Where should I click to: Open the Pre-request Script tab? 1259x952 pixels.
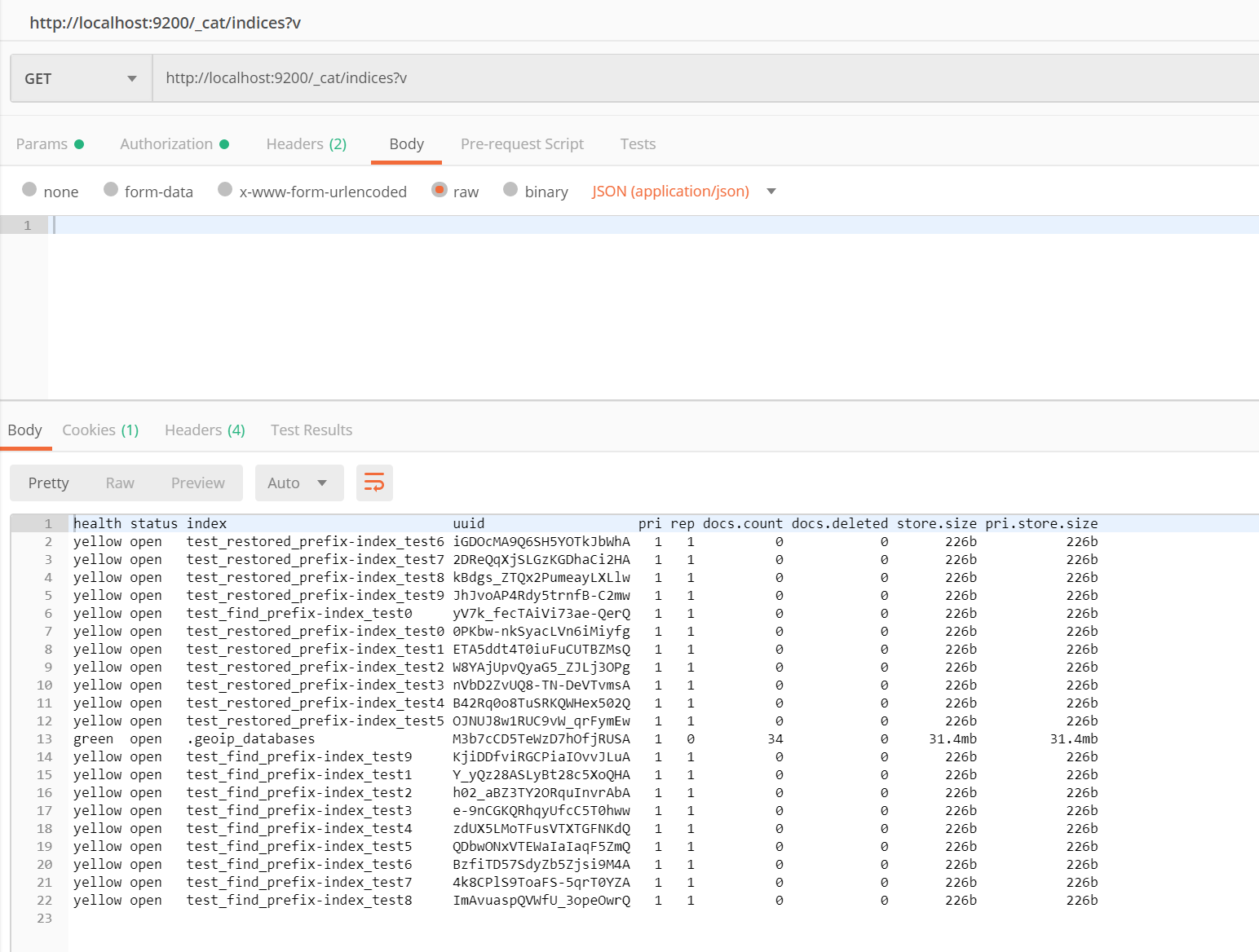[x=522, y=144]
